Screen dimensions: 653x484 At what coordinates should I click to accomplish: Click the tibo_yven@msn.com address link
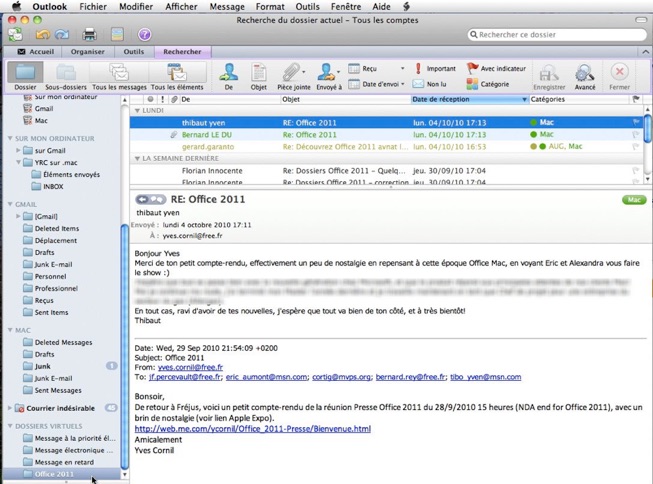486,377
